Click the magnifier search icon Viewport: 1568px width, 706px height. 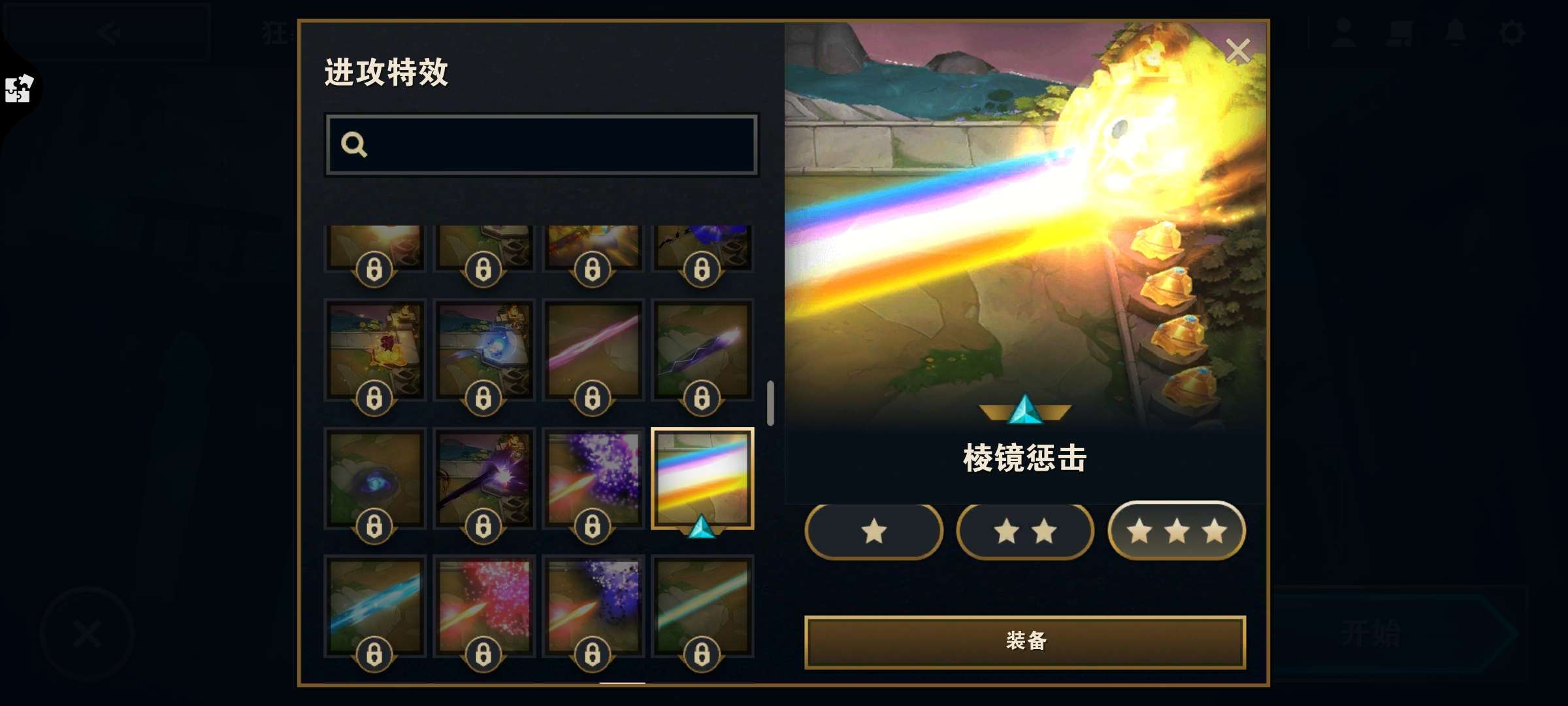point(354,144)
